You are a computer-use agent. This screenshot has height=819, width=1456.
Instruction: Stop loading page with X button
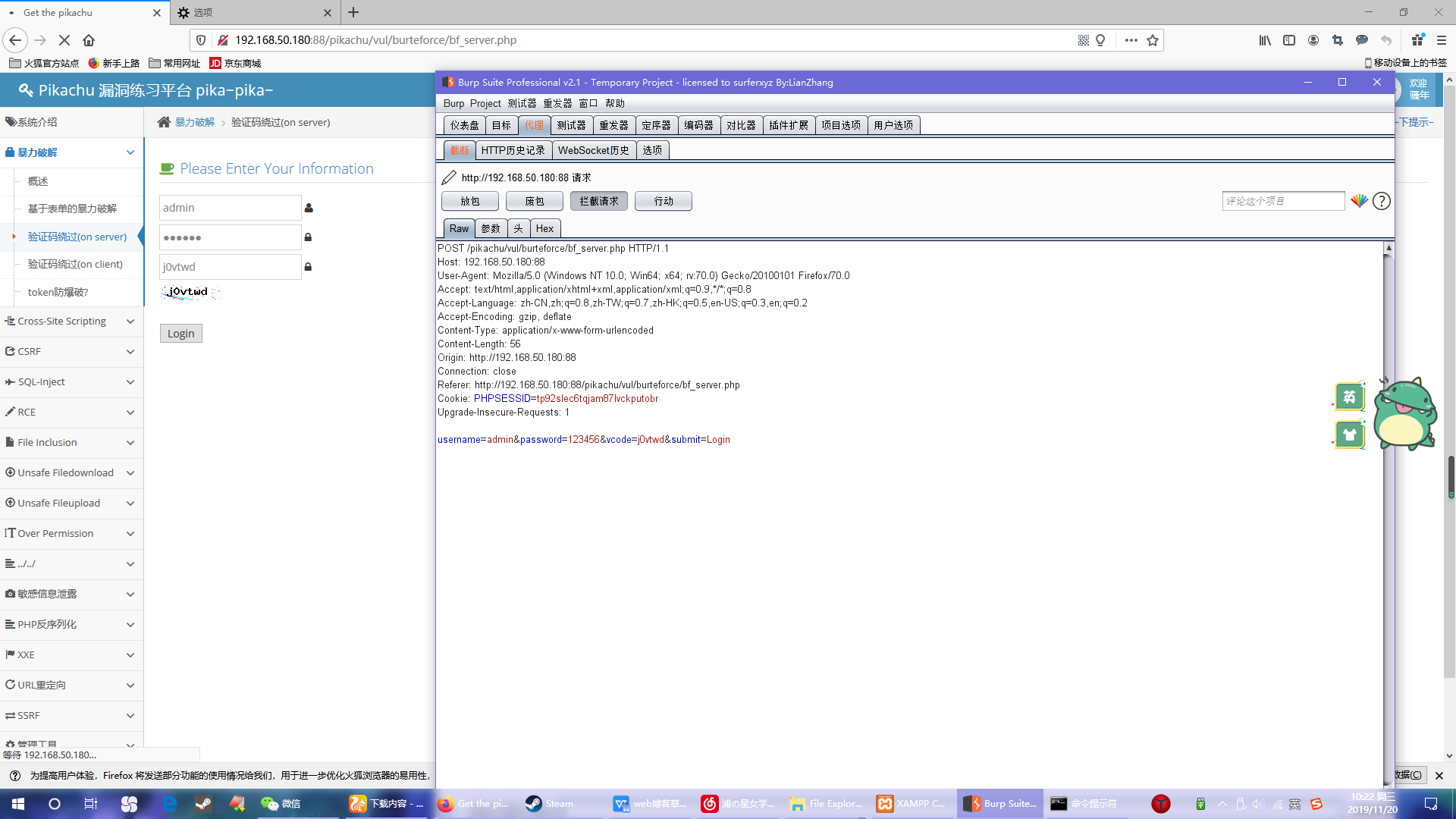(x=64, y=40)
